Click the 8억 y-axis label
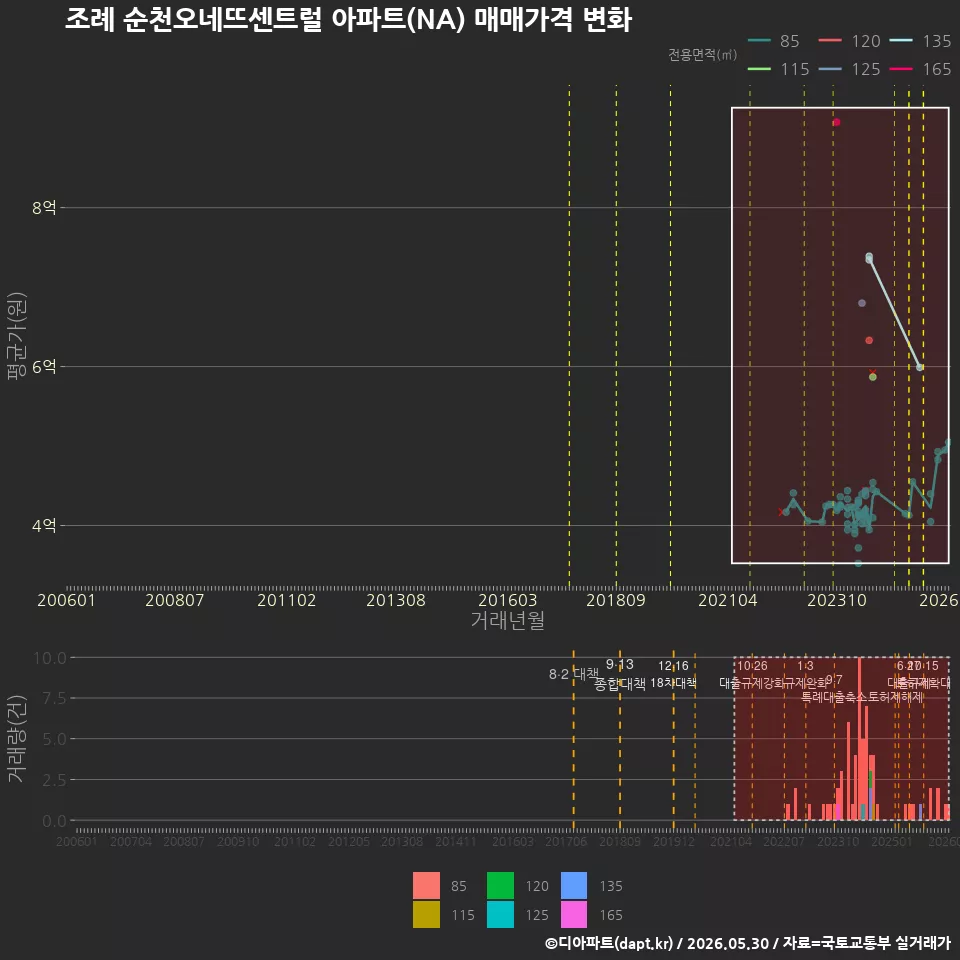This screenshot has height=960, width=960. (44, 208)
